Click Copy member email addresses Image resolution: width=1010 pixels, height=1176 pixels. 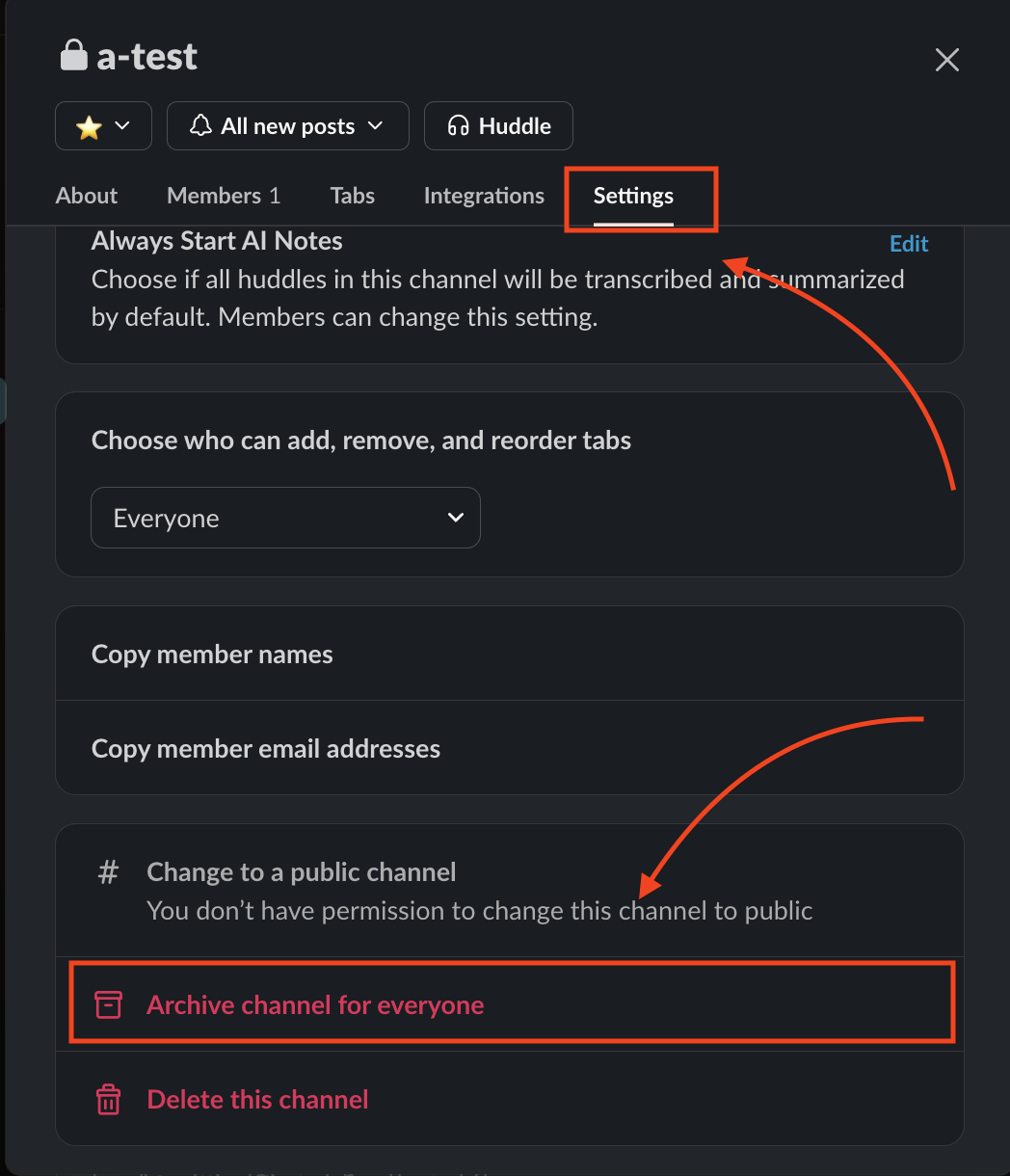266,749
